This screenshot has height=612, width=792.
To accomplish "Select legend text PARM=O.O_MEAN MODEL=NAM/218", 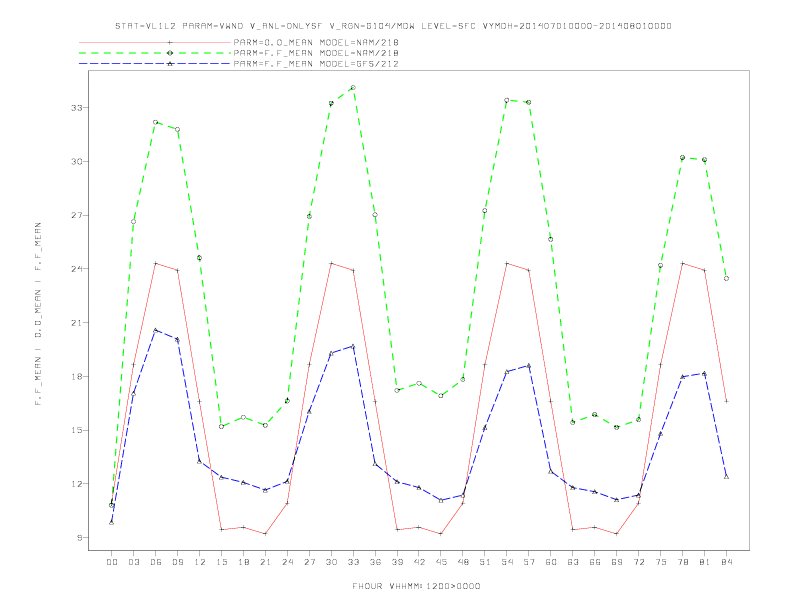I will point(316,42).
